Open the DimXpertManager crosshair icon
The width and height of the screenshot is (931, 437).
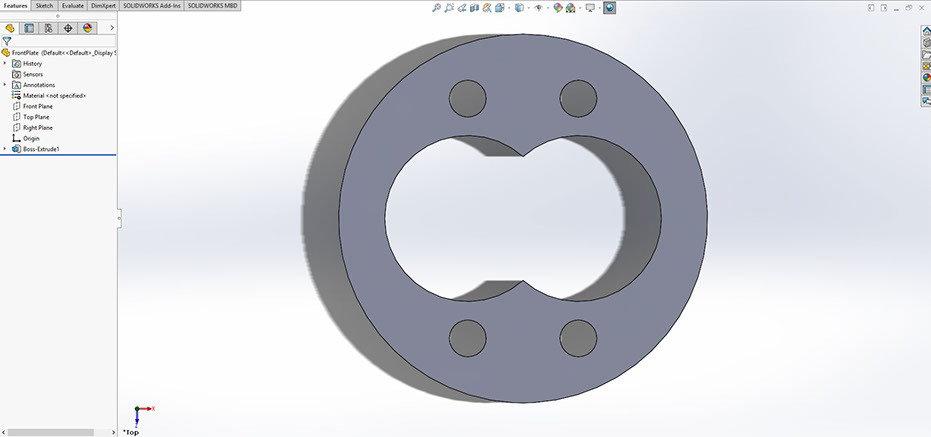[x=68, y=28]
